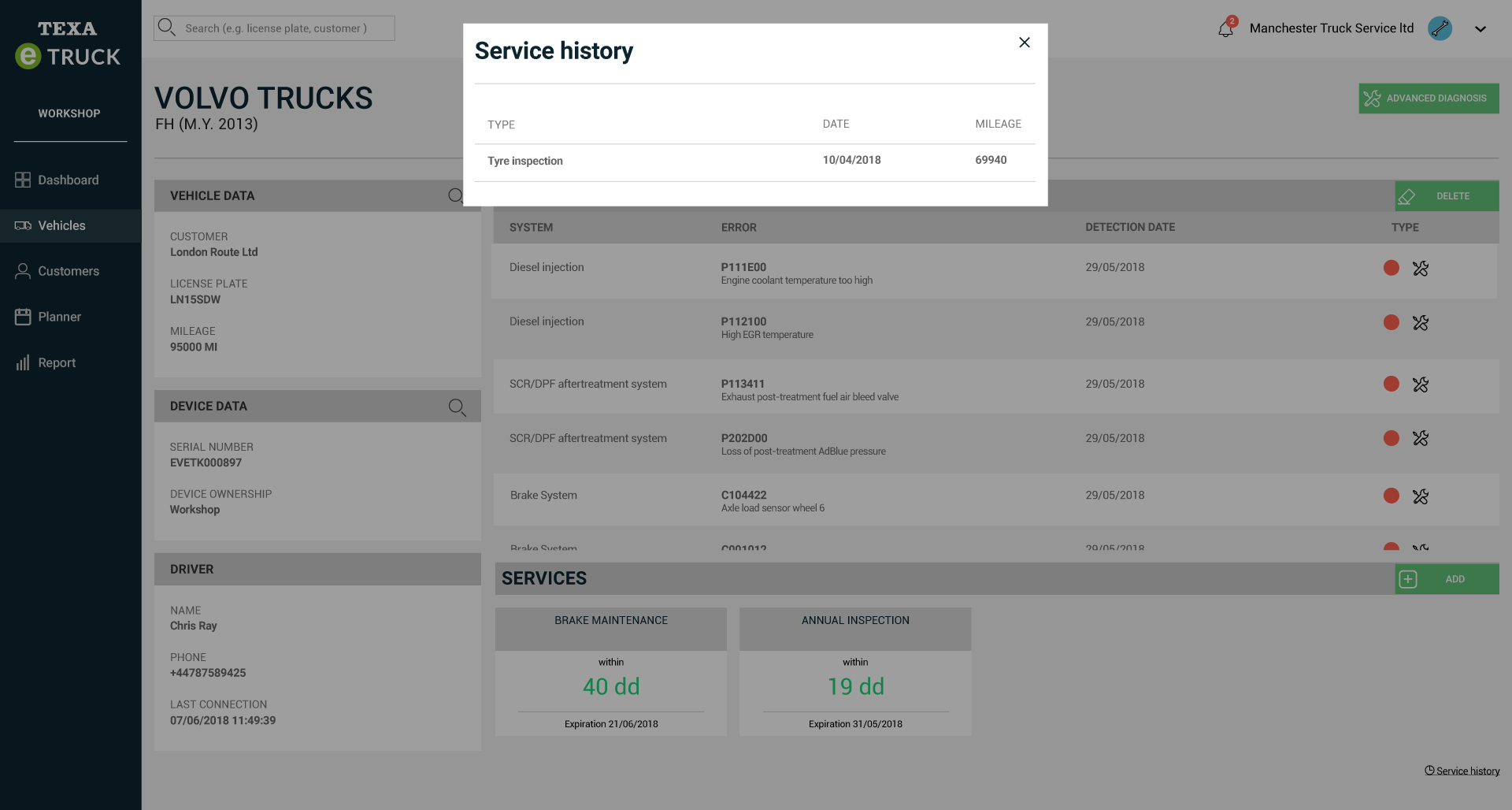
Task: Open Vehicles in sidebar
Action: click(70, 225)
